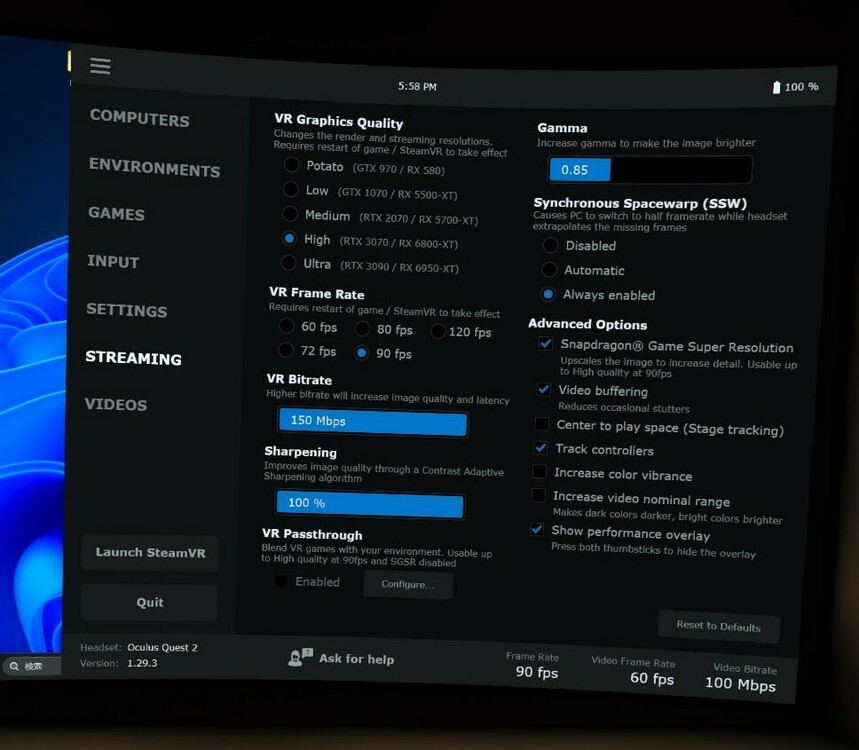859x750 pixels.
Task: Uncheck Show performance overlay
Action: click(x=536, y=529)
